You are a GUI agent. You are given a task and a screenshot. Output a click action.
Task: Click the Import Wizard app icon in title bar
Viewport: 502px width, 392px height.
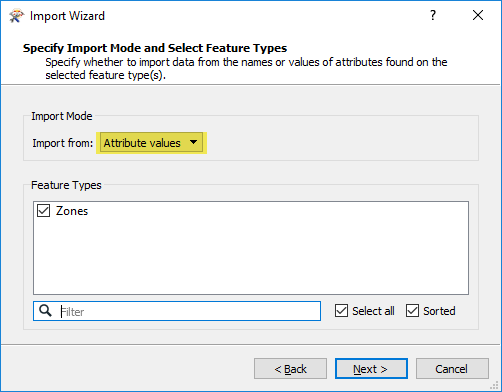[x=16, y=16]
